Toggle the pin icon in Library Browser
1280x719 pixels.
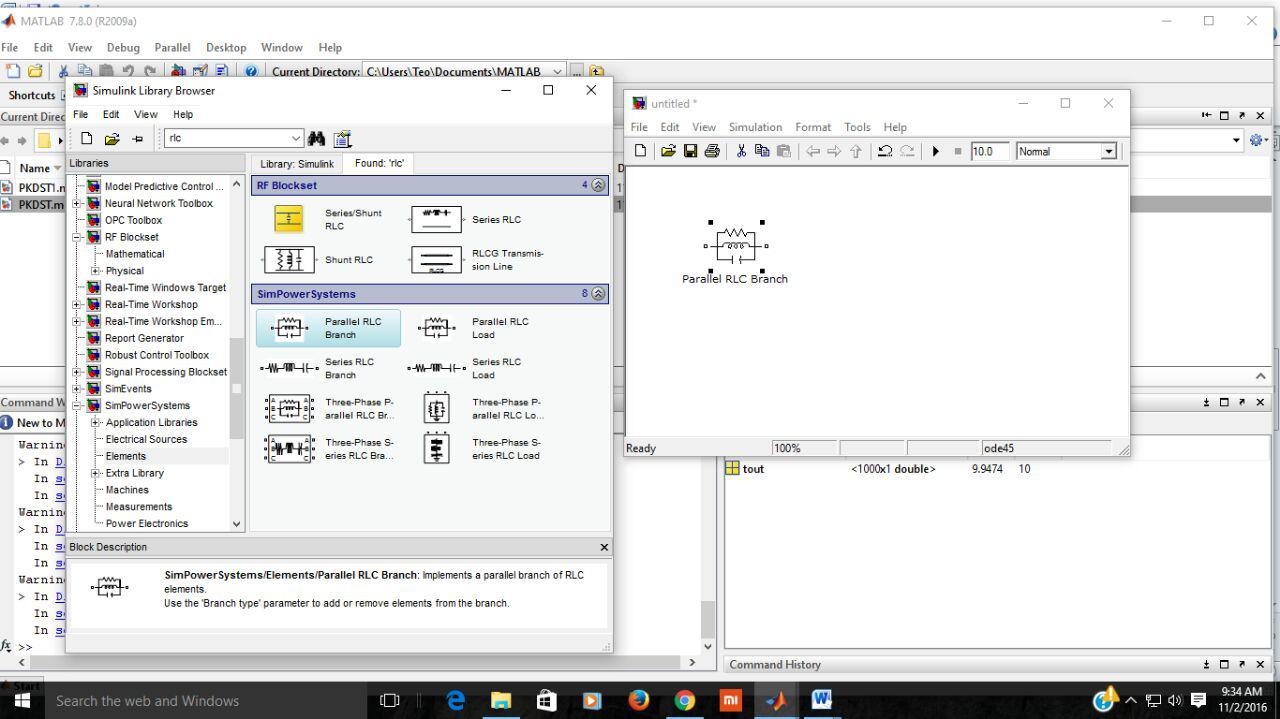coord(137,138)
